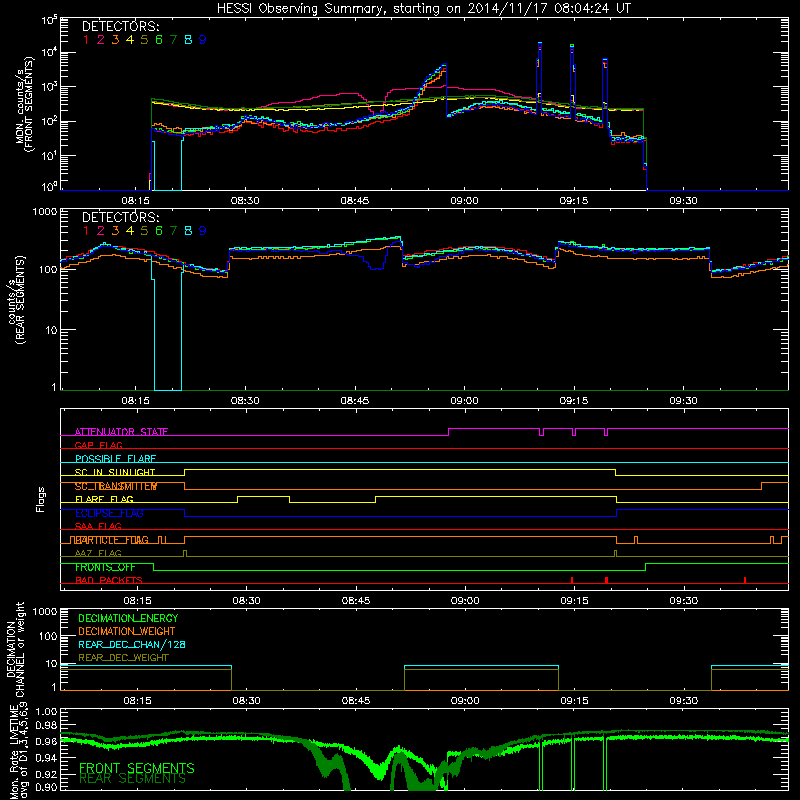Click the 0.90 y-axis tick of livetime plot
800x800 pixels.
pyautogui.click(x=46, y=787)
